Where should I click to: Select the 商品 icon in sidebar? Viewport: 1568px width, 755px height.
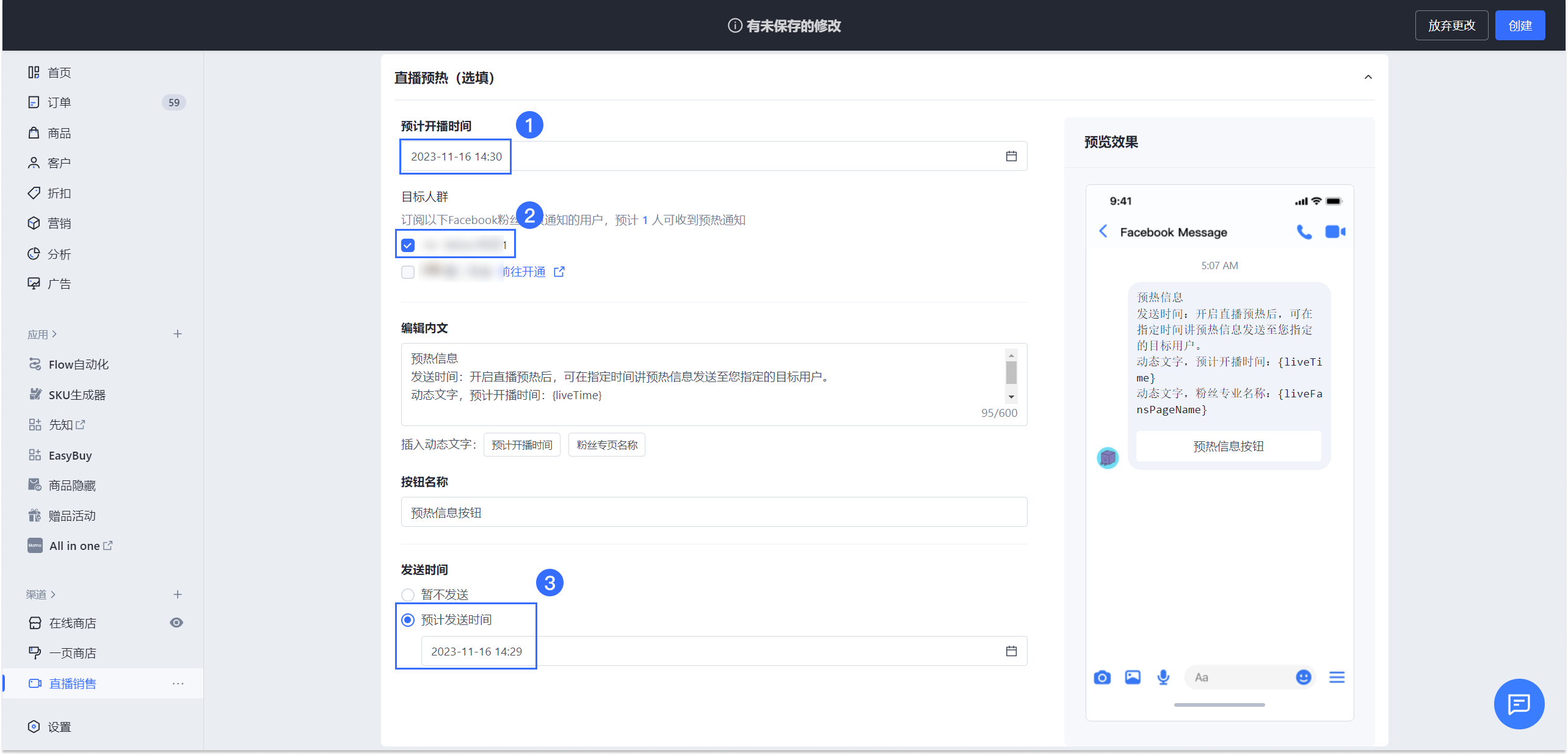click(59, 132)
